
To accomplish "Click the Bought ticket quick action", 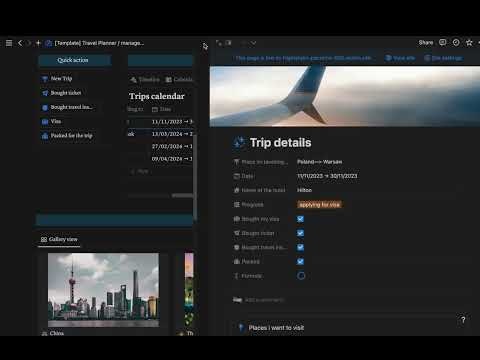I will coord(62,93).
